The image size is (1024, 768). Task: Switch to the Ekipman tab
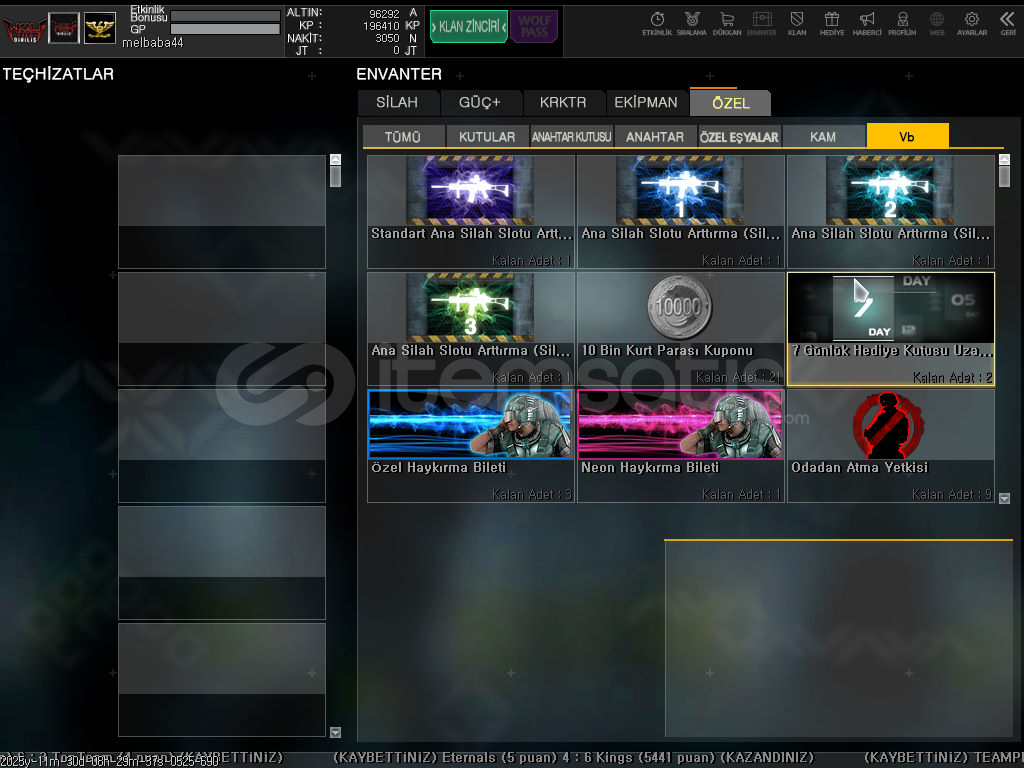point(646,102)
